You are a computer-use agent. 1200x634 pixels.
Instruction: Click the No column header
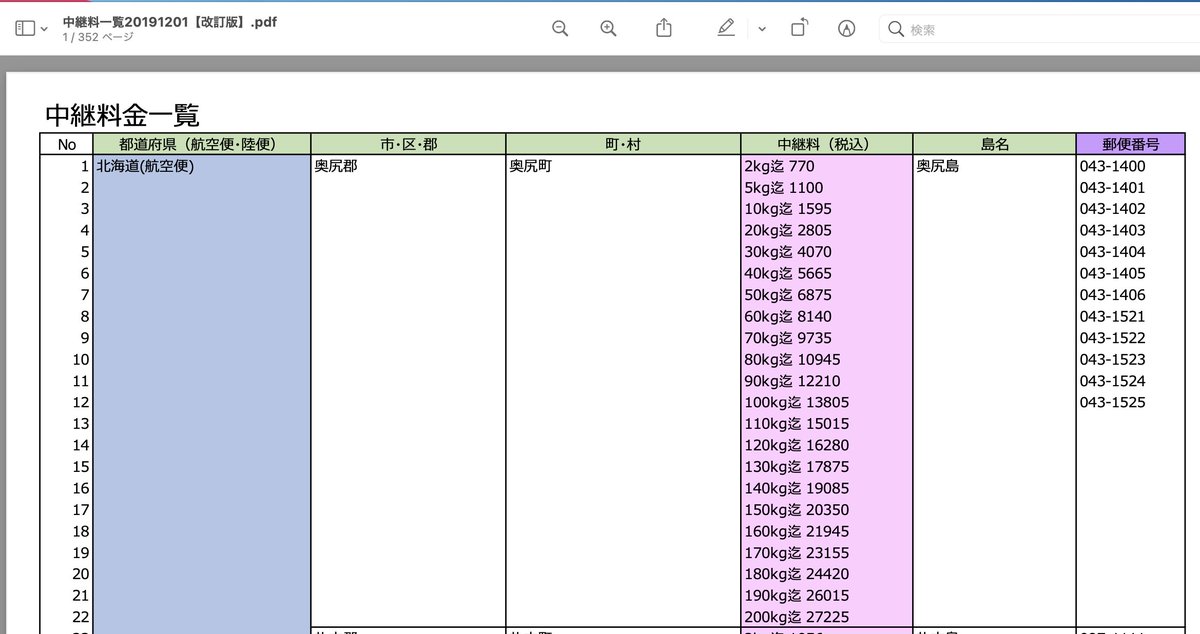coord(67,144)
